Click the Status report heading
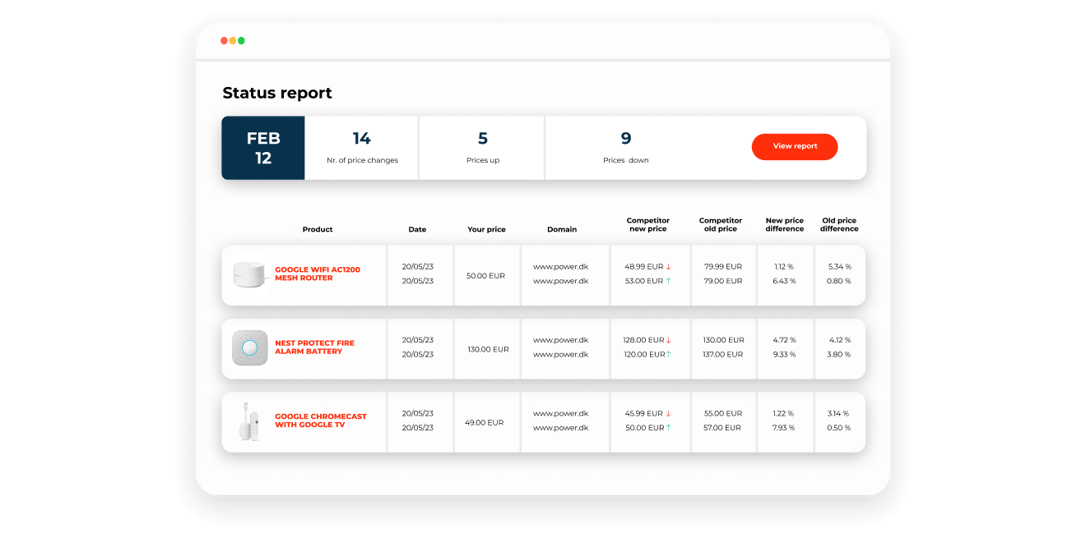1086x538 pixels. 277,93
